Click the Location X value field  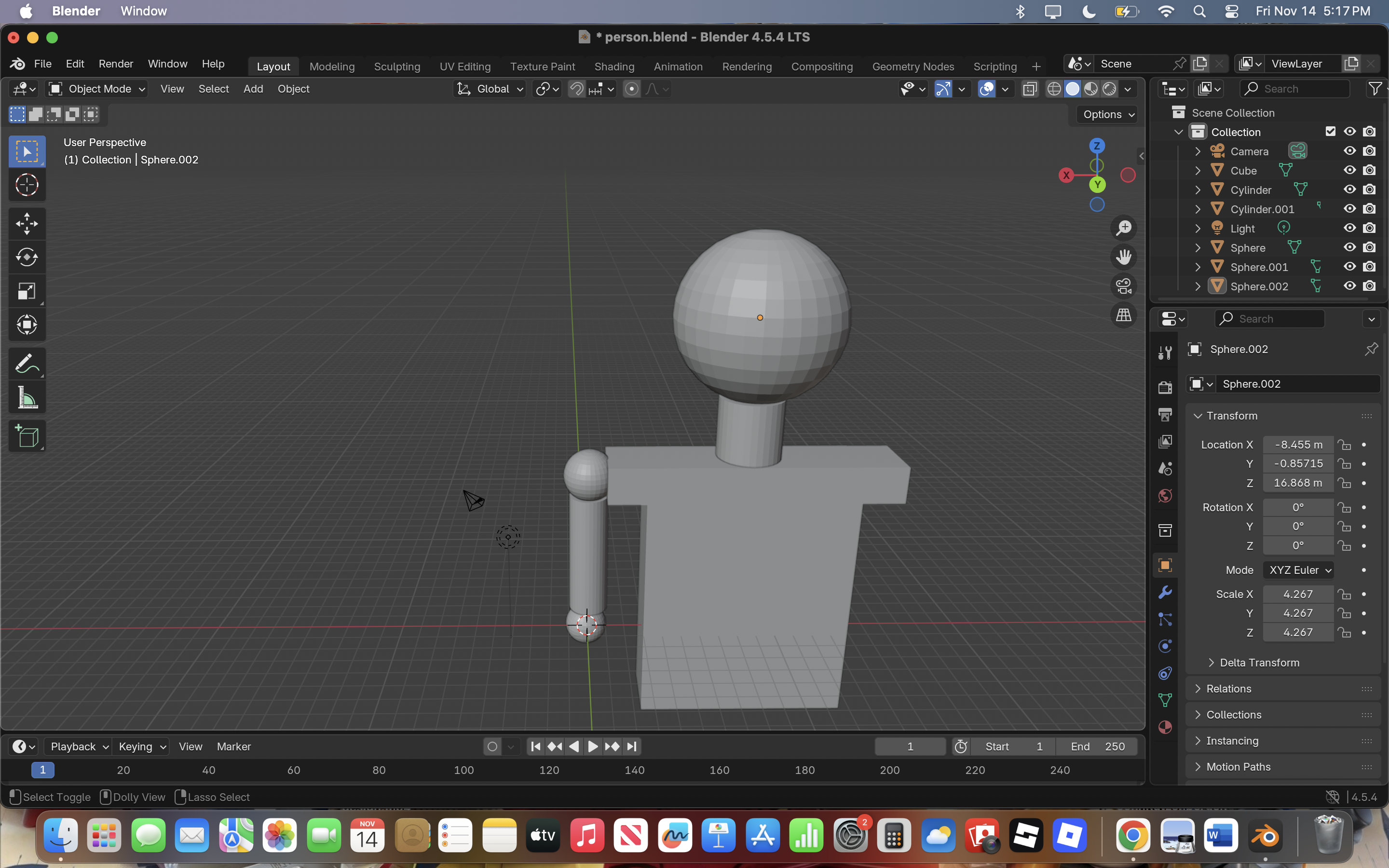coord(1298,444)
